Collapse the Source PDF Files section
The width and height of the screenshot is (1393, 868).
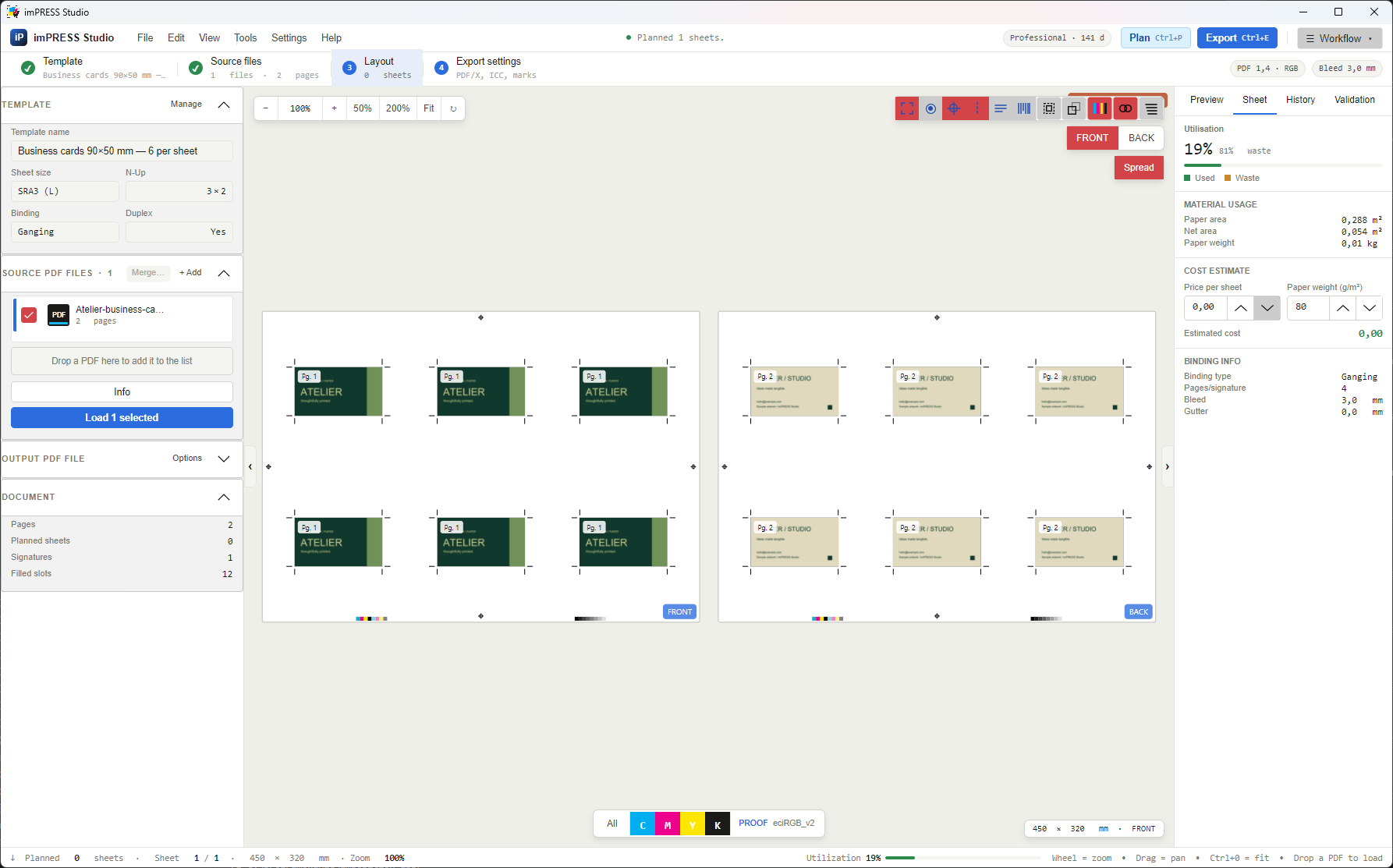tap(224, 273)
